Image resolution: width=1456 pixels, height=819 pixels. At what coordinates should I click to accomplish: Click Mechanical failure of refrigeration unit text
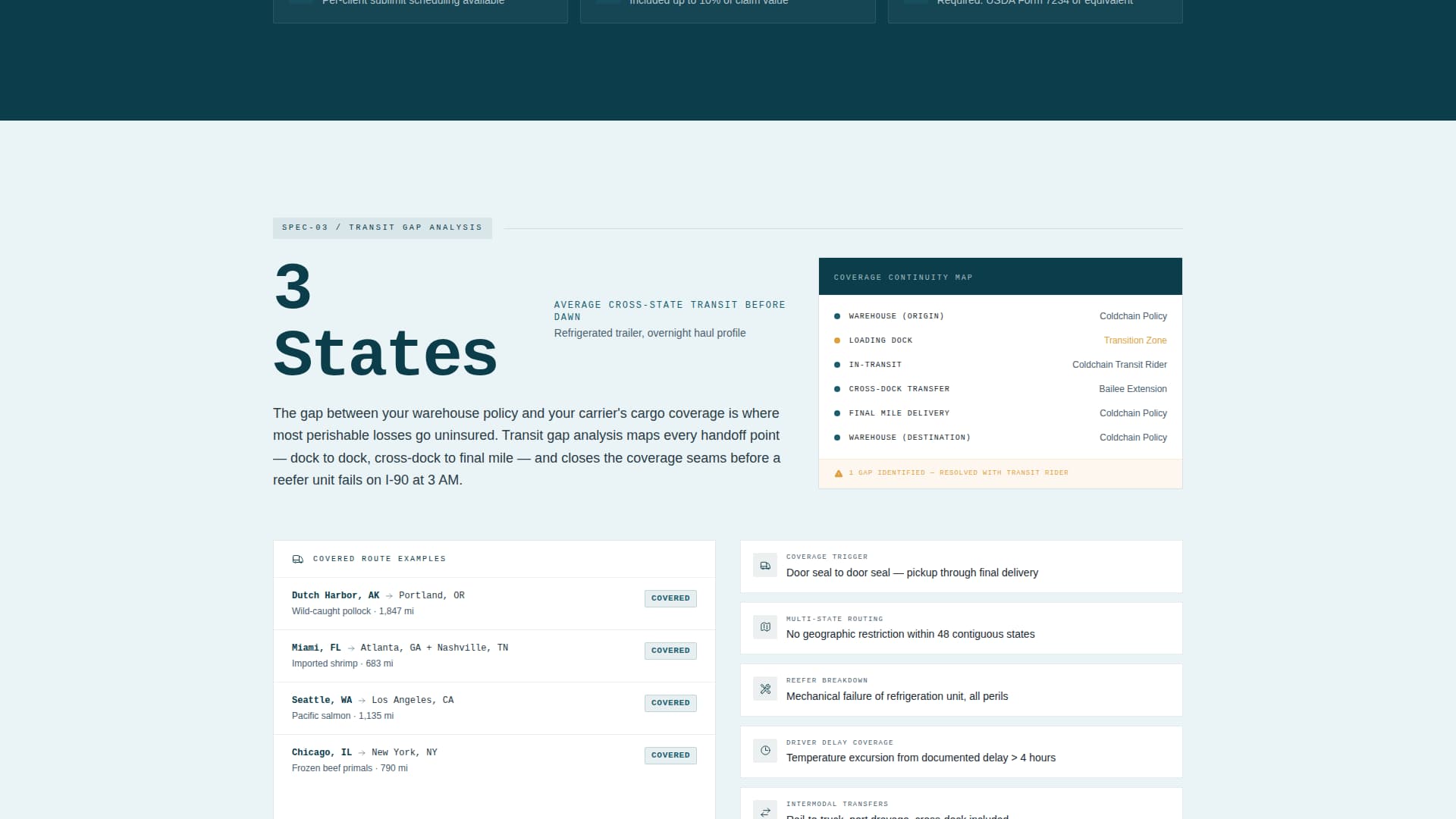tap(897, 696)
